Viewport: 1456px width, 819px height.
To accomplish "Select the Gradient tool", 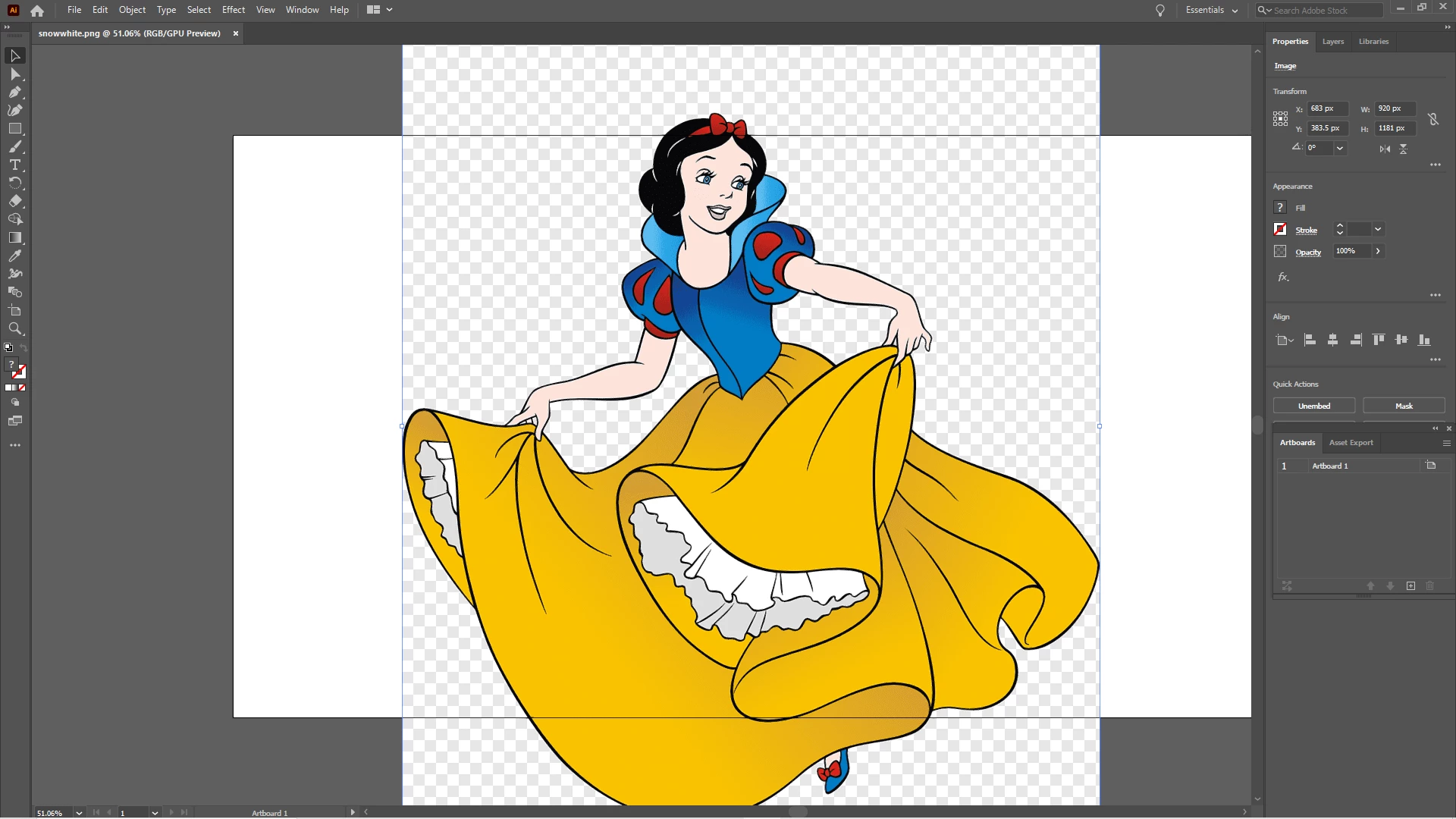I will (x=14, y=237).
